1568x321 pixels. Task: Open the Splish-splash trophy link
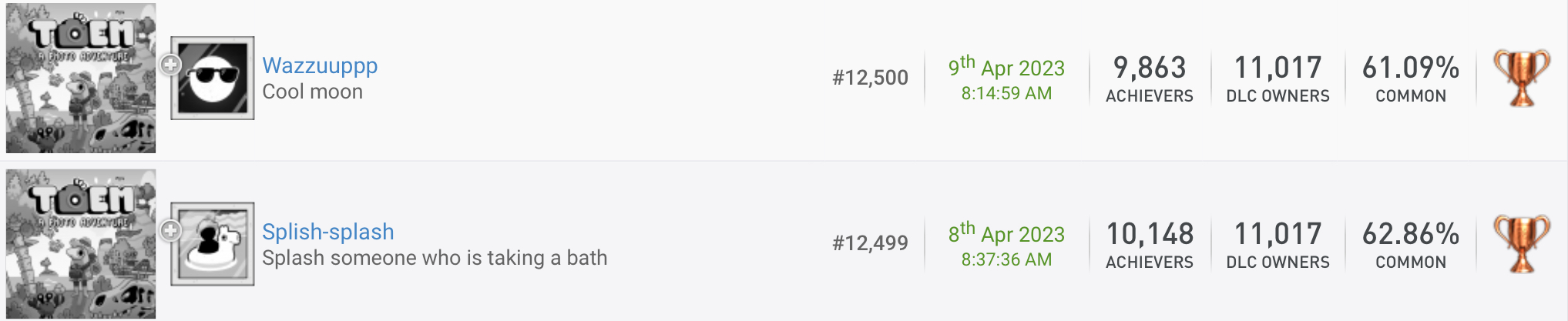[x=328, y=232]
